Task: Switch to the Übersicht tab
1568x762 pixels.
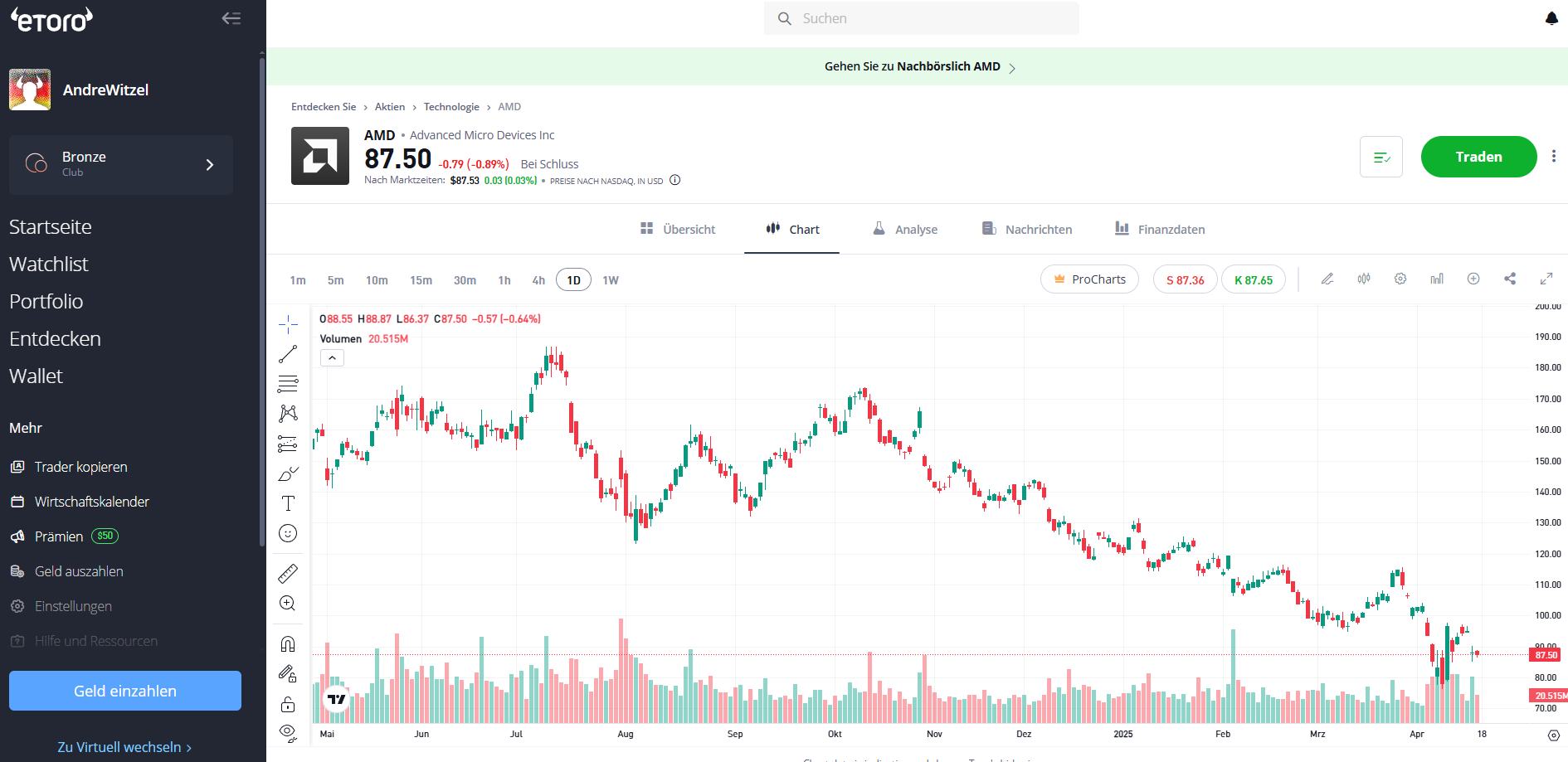Action: pos(678,229)
